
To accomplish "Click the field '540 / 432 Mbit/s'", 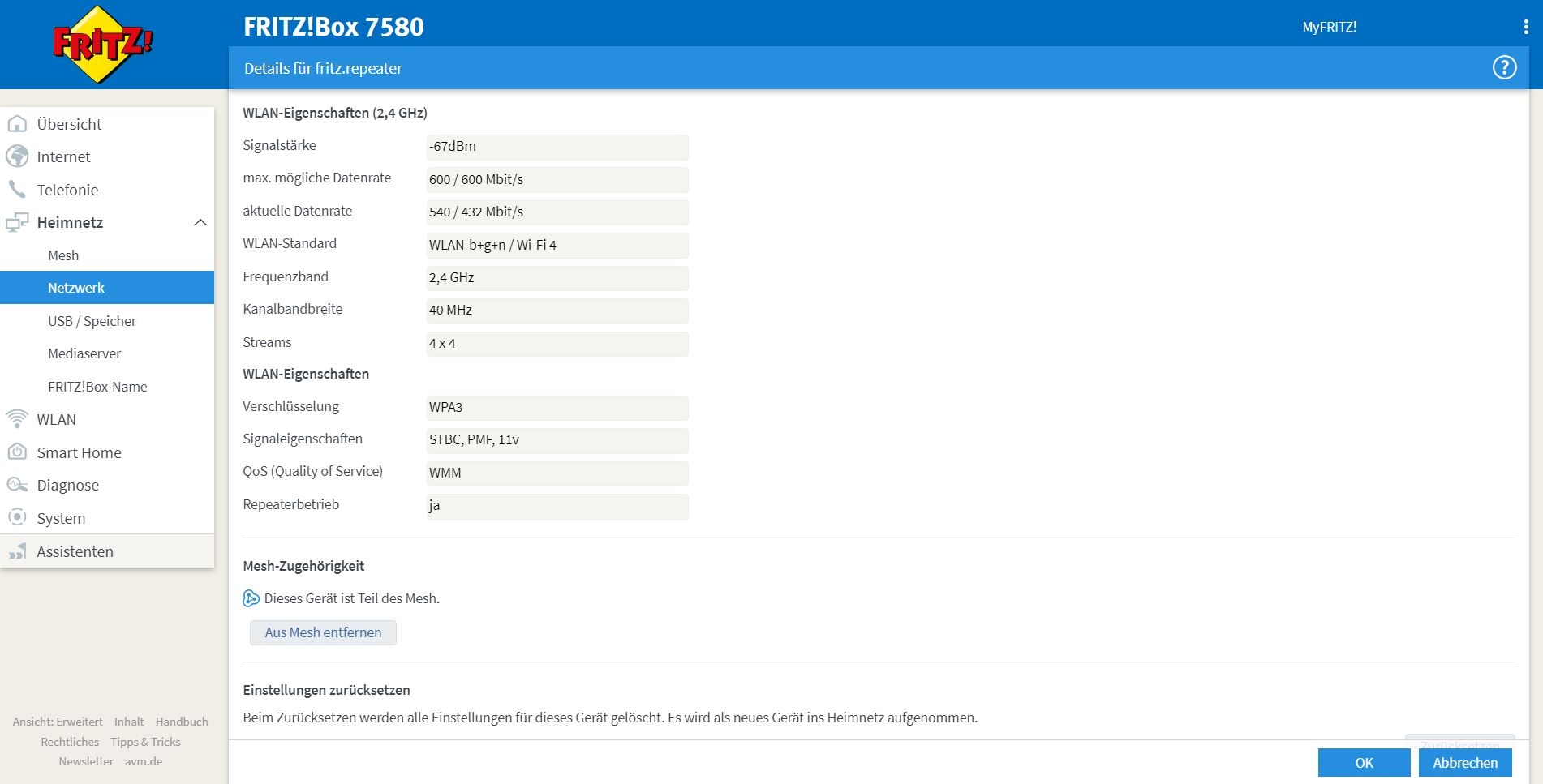I will pos(557,212).
